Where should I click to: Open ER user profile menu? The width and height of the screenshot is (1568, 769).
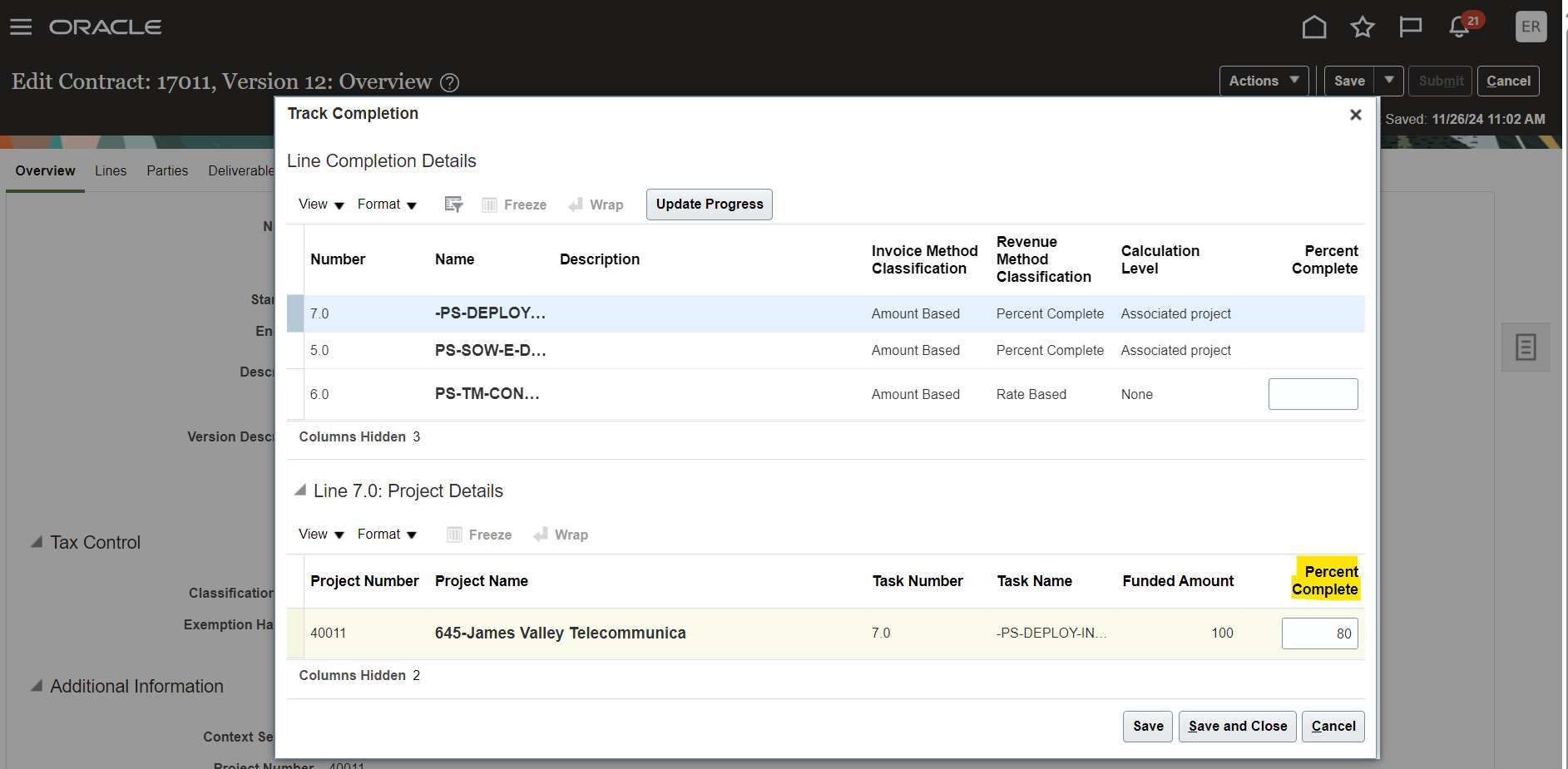pos(1531,27)
